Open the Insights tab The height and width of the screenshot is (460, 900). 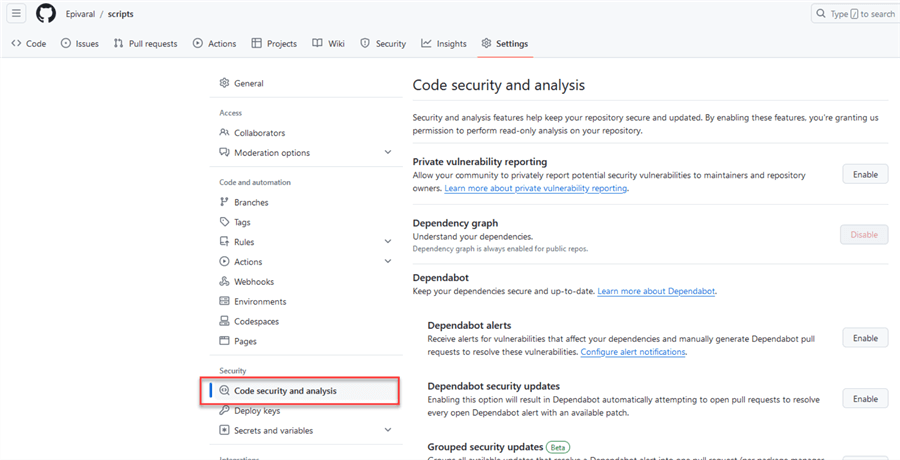(443, 44)
